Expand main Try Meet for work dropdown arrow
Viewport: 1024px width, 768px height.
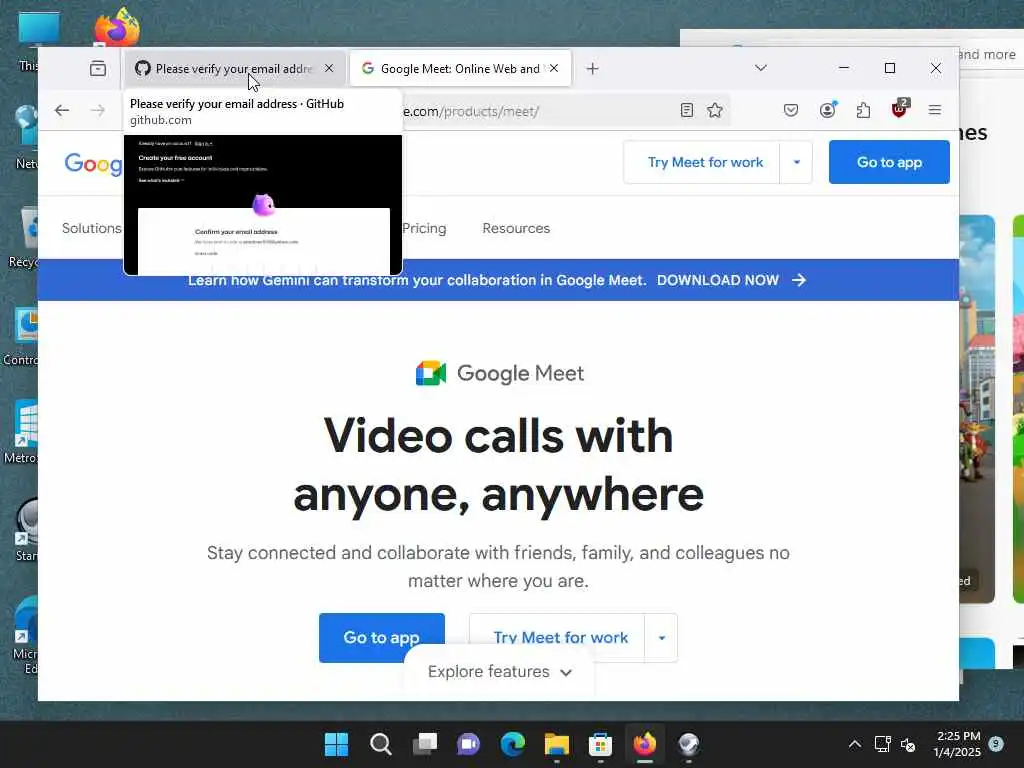(662, 637)
